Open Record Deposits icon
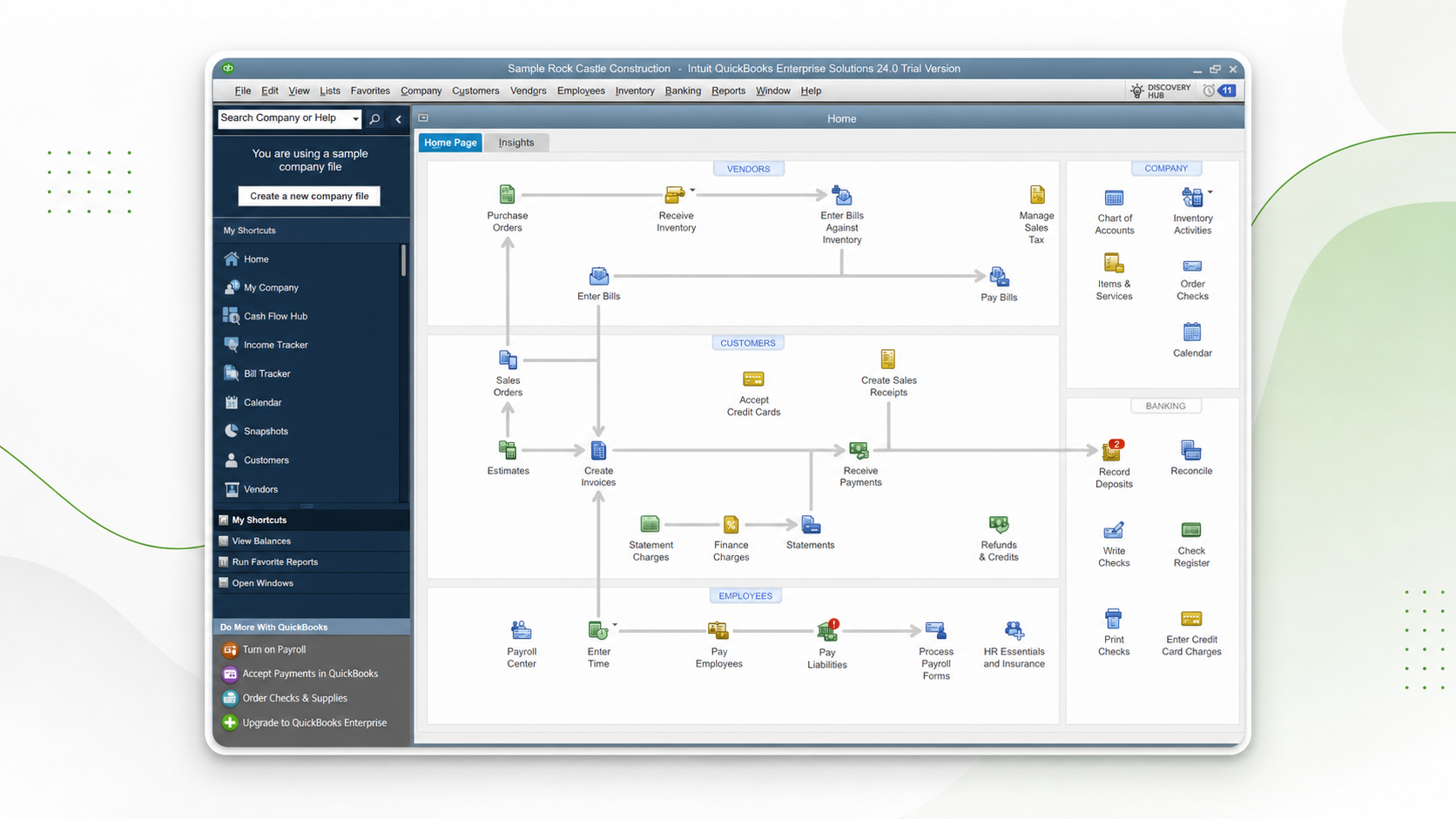This screenshot has width=1456, height=819. click(1113, 450)
